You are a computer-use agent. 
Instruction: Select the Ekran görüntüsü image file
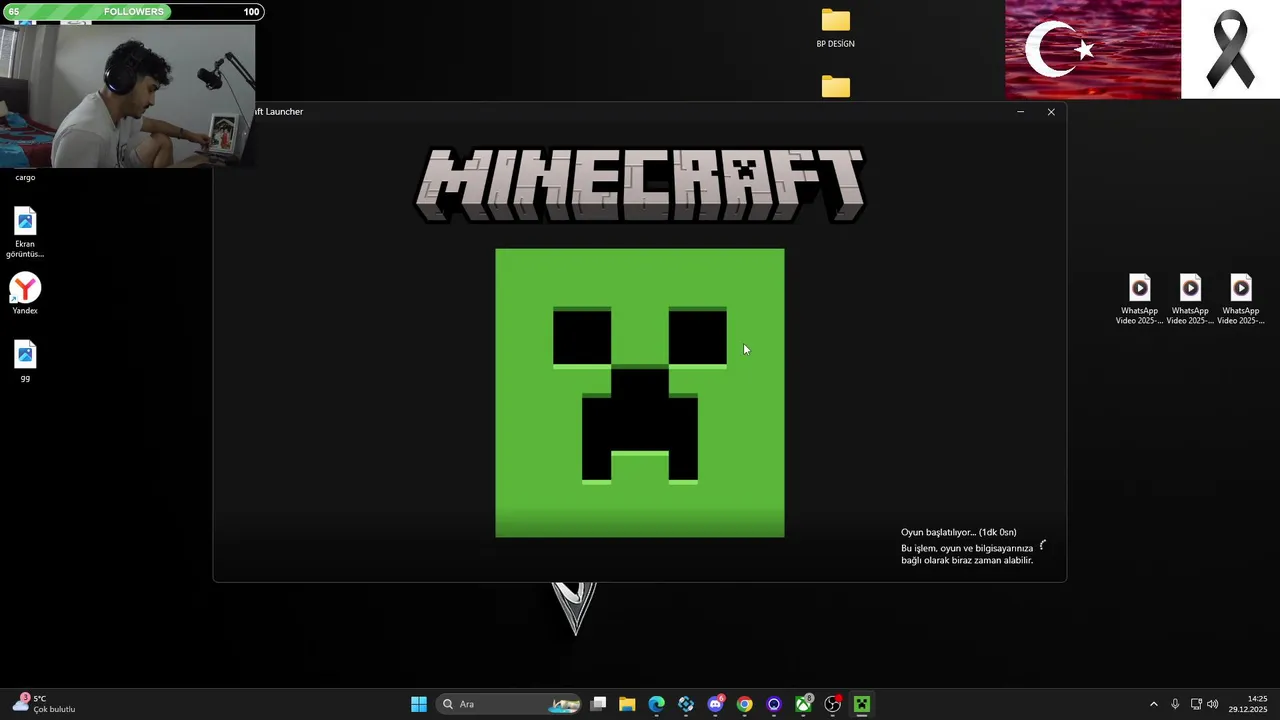pyautogui.click(x=25, y=233)
